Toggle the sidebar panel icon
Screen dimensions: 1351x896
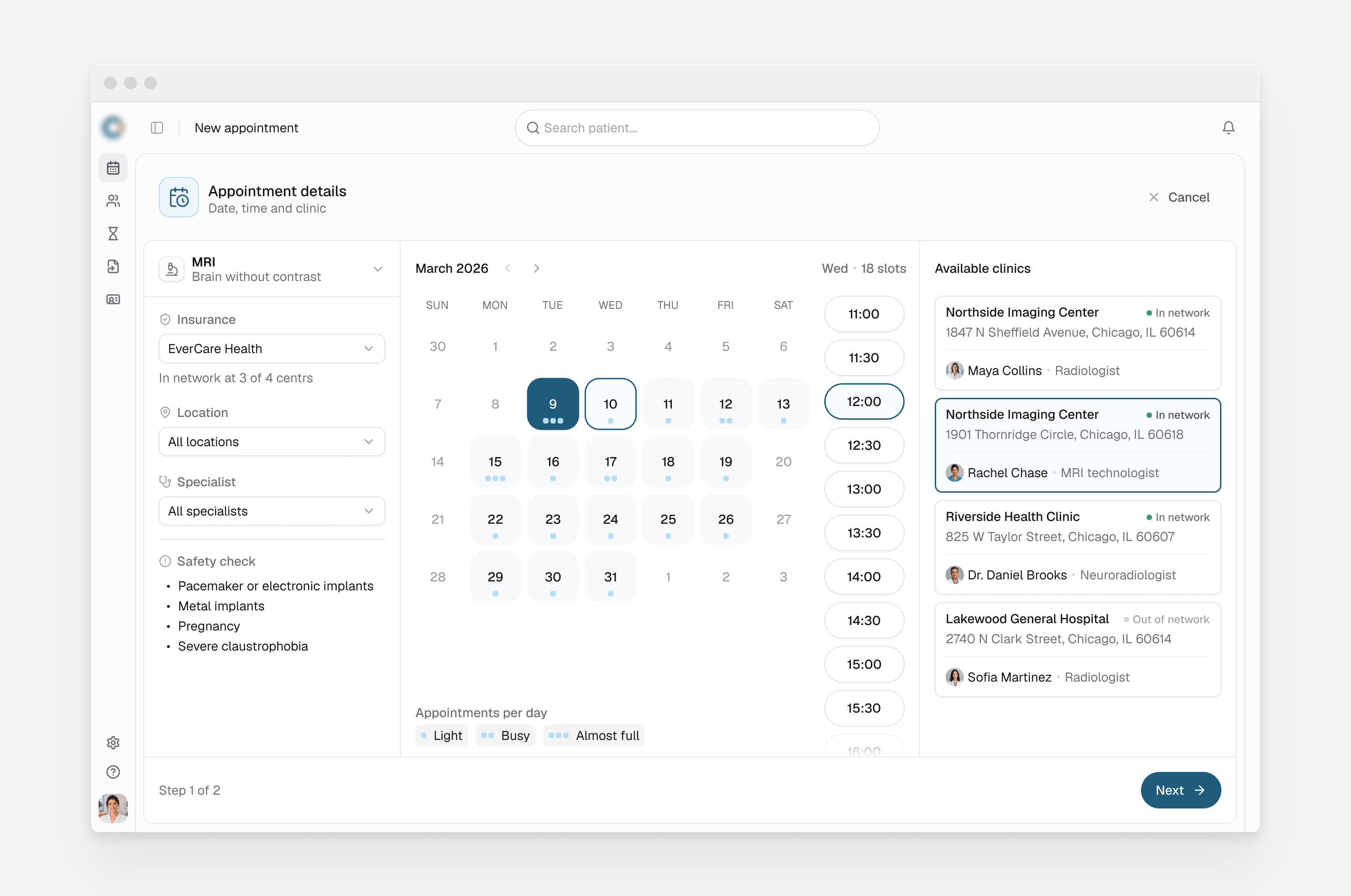coord(157,127)
